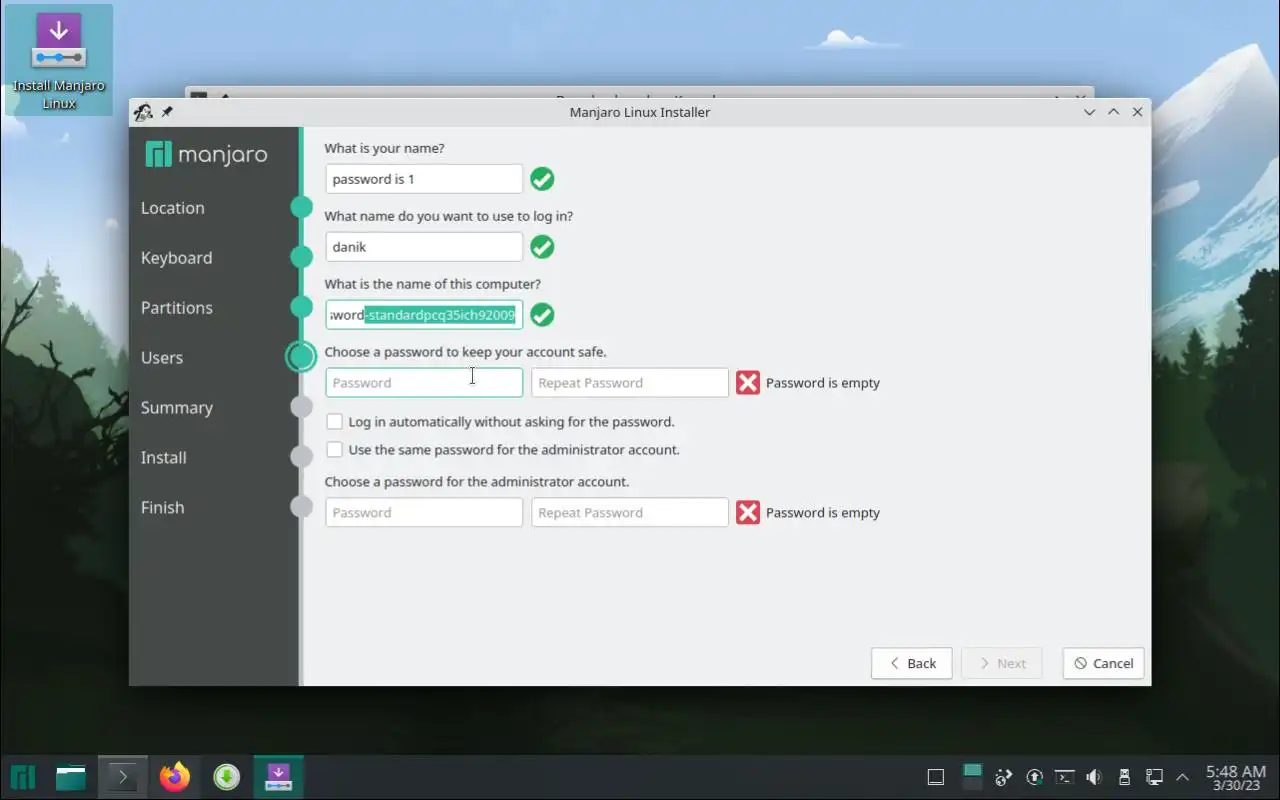Select the Finish step in sidebar

[162, 508]
